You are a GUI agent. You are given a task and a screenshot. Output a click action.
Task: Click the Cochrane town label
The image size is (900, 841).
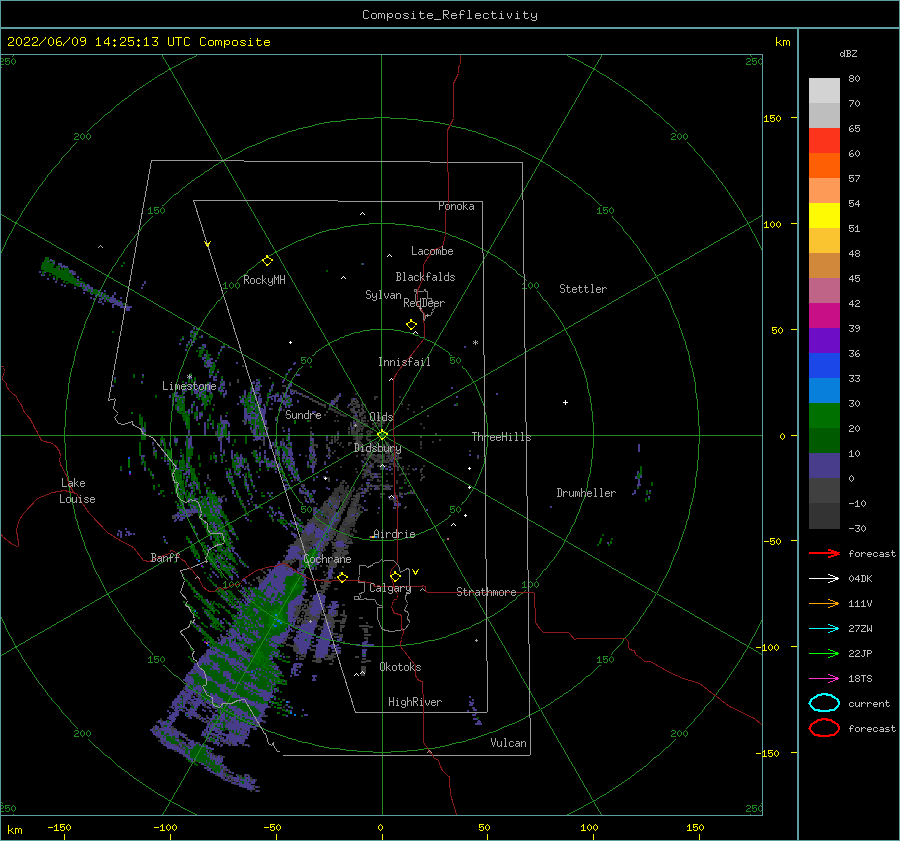(327, 559)
